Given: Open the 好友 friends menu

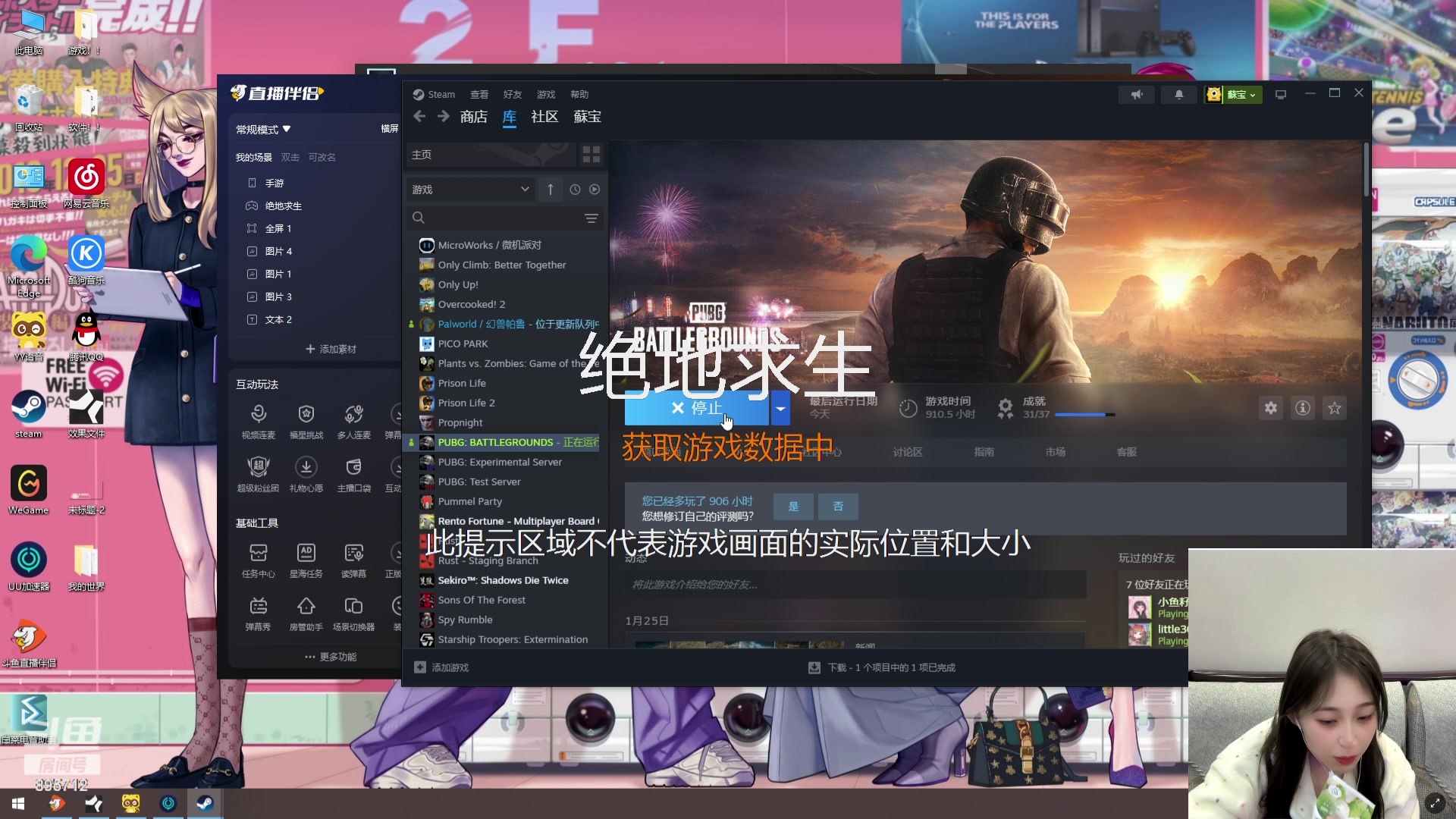Looking at the screenshot, I should [513, 95].
